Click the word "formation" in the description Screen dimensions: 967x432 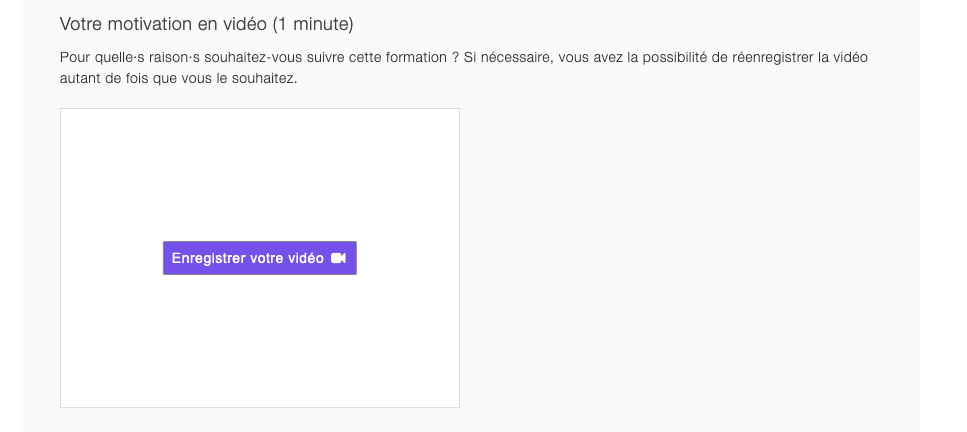pyautogui.click(x=418, y=57)
